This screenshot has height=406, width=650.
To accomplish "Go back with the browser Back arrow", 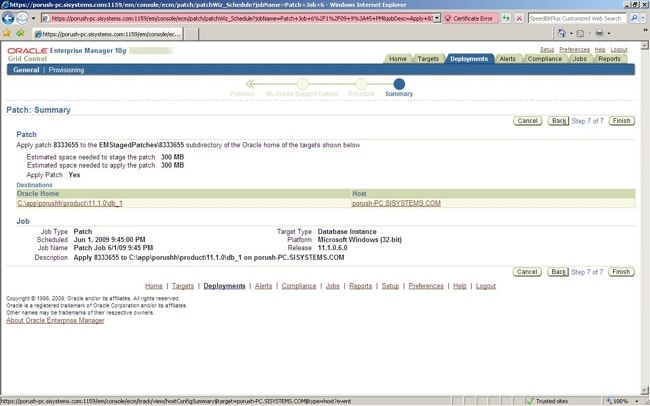I will coord(8,18).
